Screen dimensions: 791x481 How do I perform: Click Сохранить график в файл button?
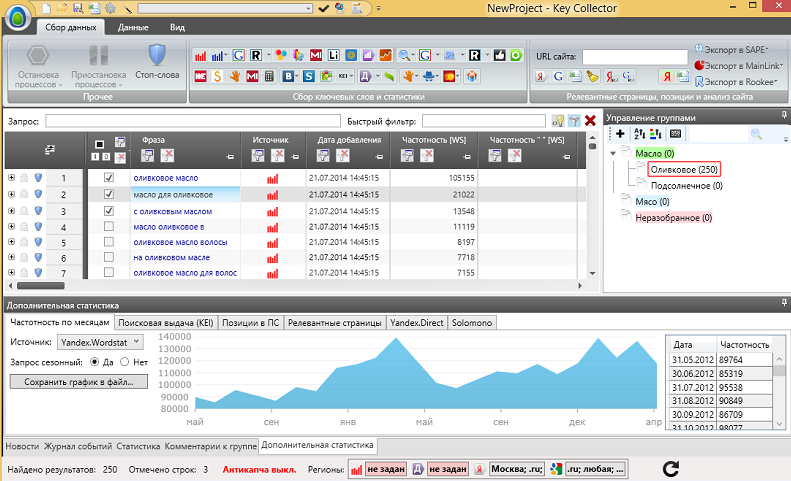click(79, 381)
